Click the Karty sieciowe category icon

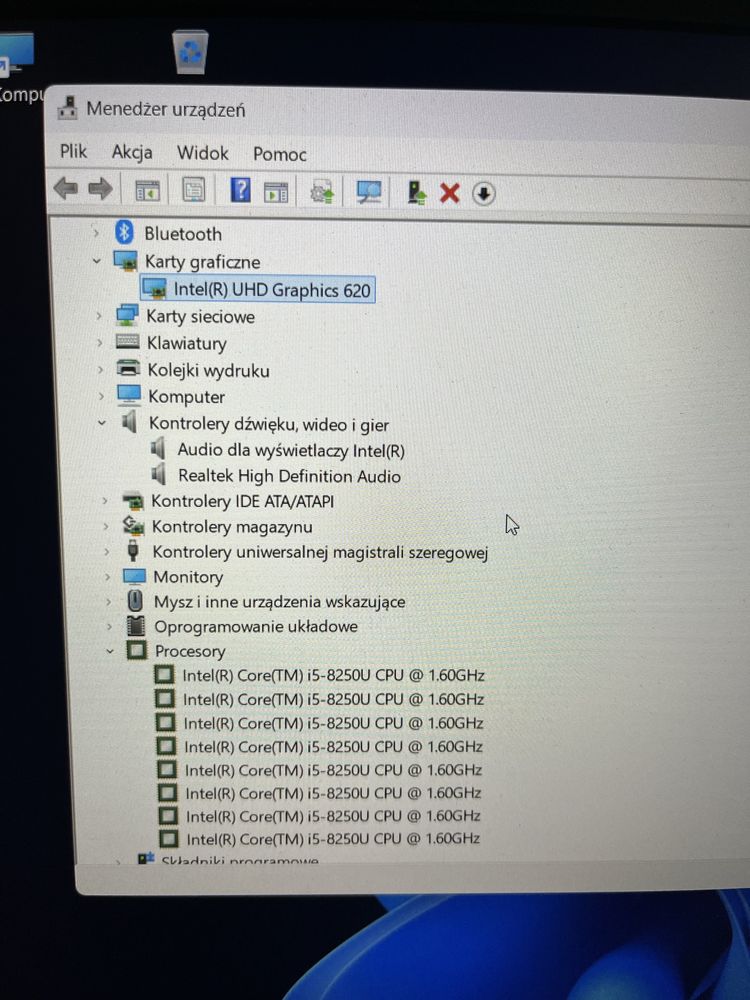click(128, 315)
